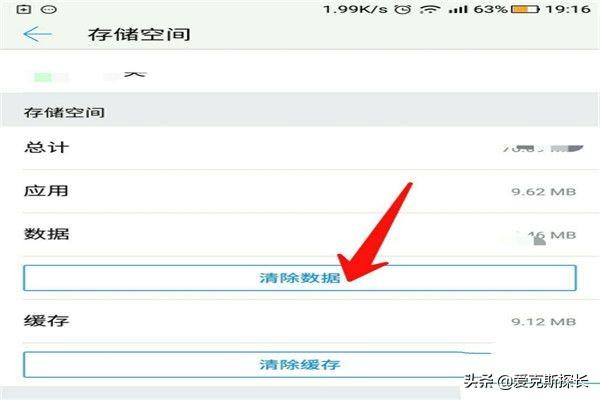
Task: Tap the 存储空间 page title
Action: point(139,34)
